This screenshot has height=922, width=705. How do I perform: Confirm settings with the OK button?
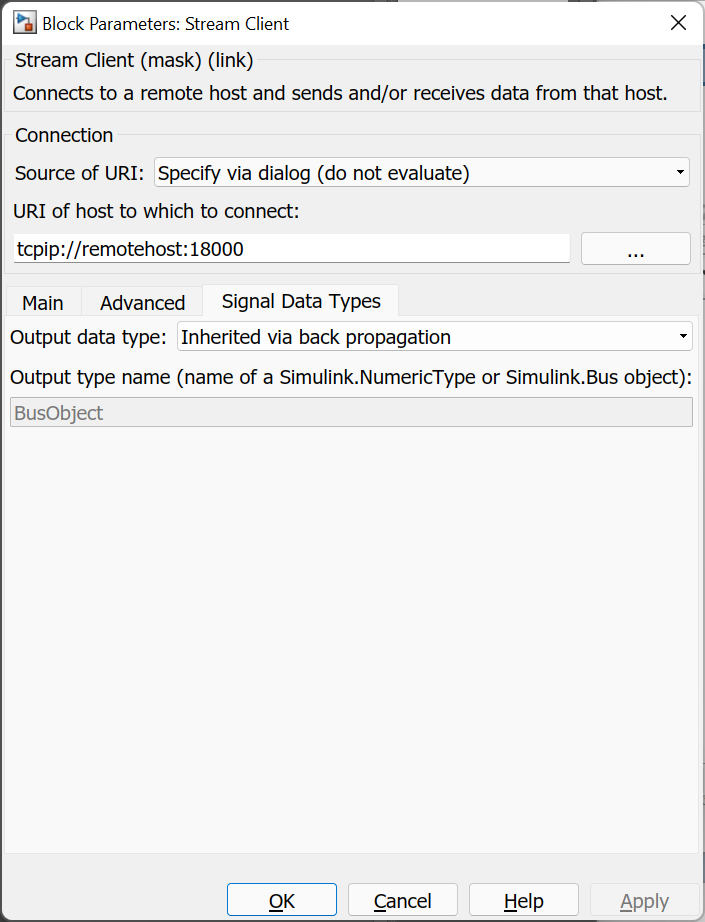(x=281, y=900)
